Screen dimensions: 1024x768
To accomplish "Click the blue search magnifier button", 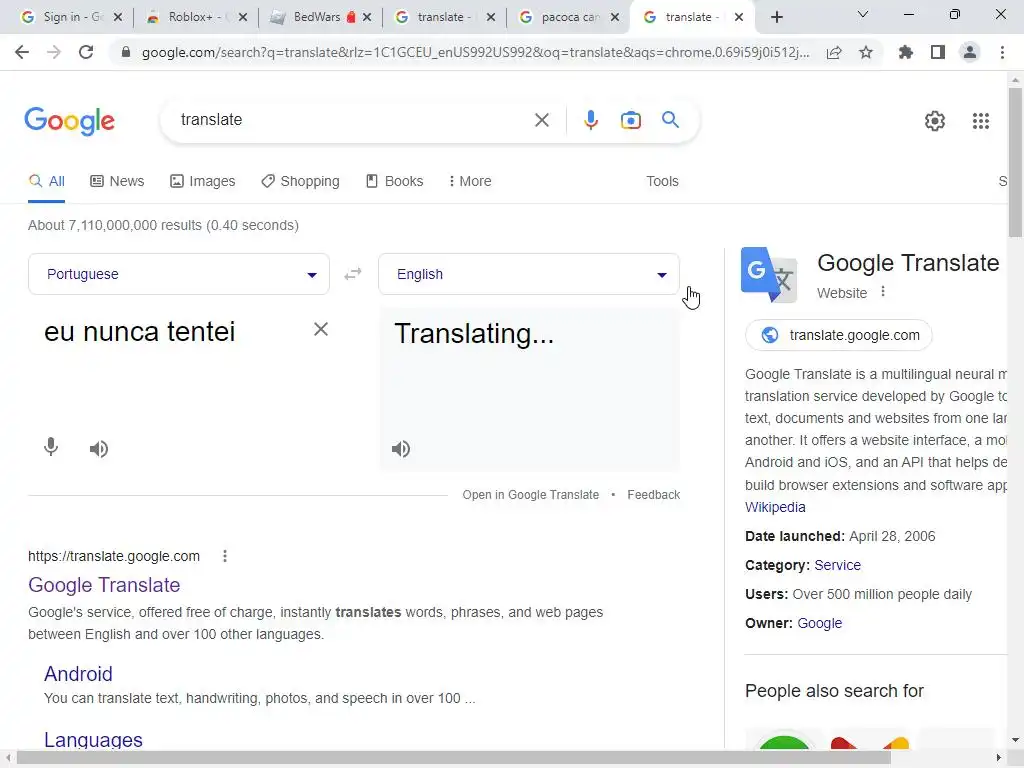I will click(670, 120).
